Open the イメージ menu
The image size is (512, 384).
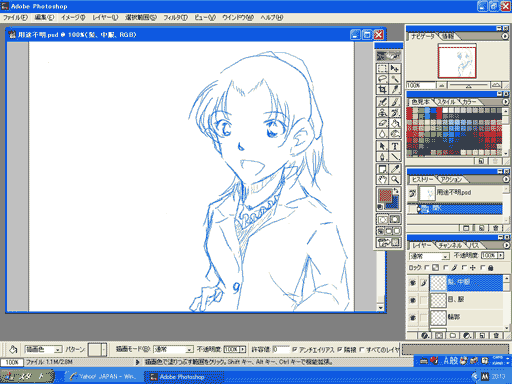[73, 17]
